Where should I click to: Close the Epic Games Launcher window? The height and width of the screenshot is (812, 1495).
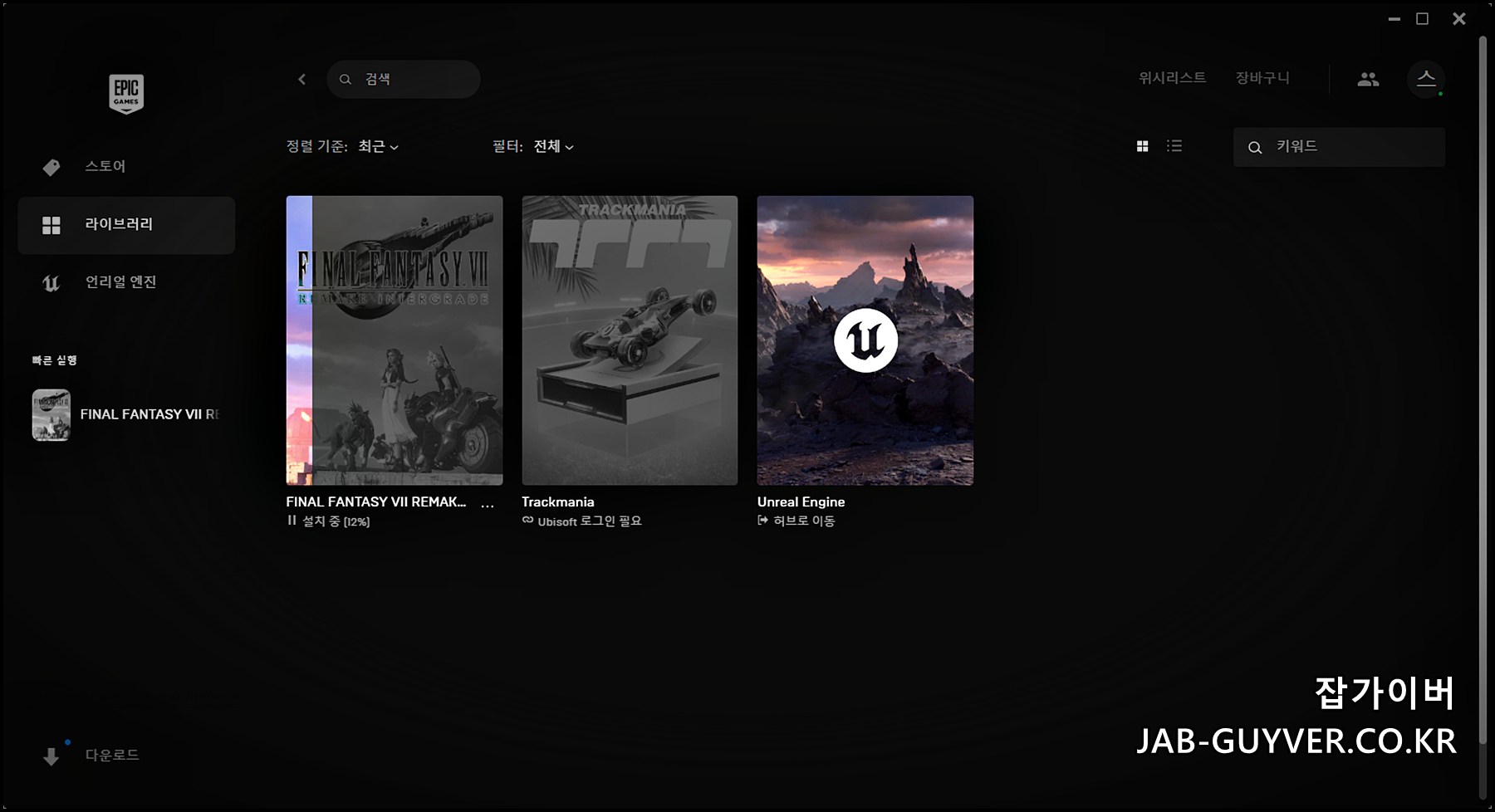tap(1459, 18)
